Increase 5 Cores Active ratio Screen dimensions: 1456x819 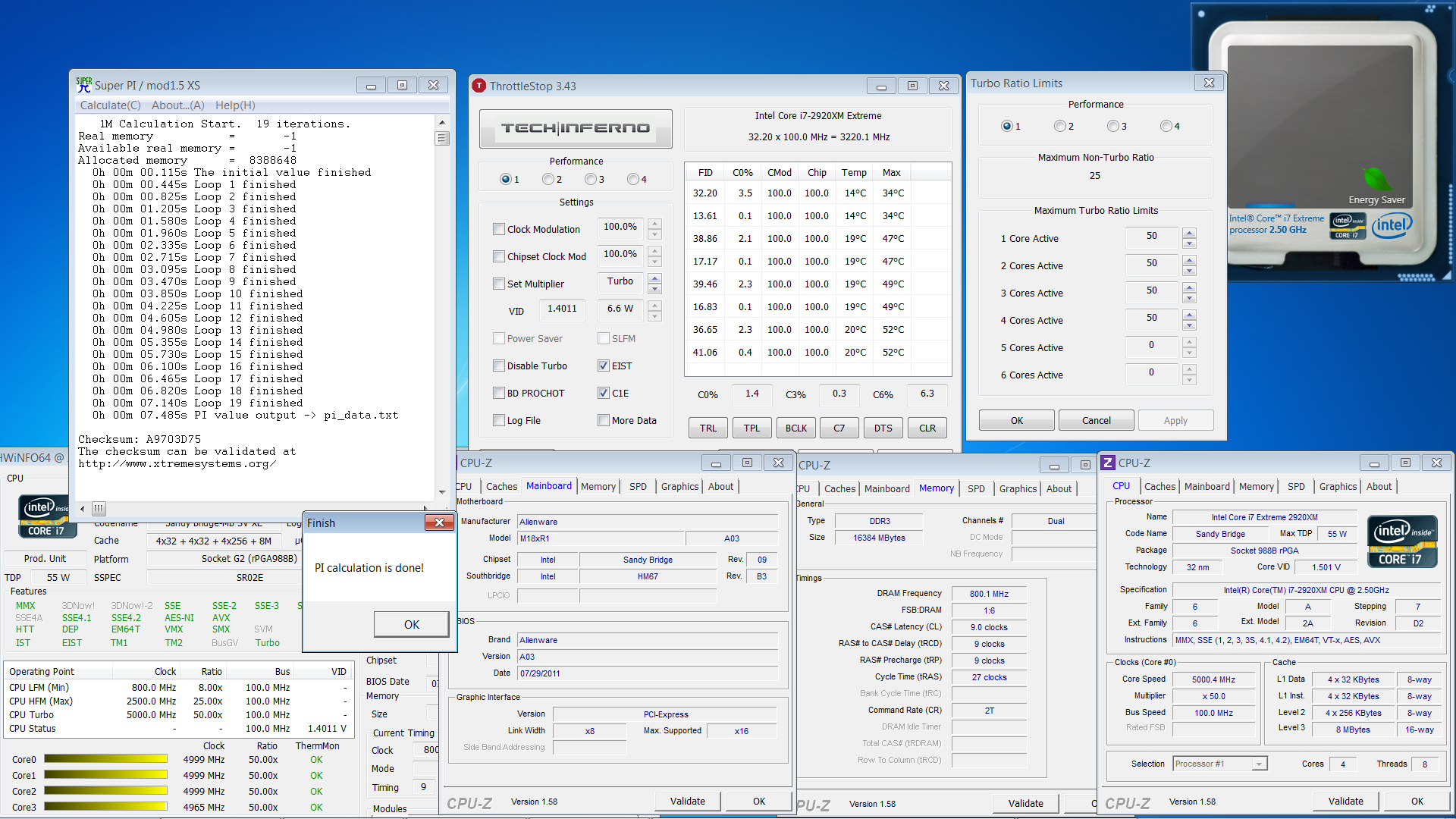tap(1189, 342)
